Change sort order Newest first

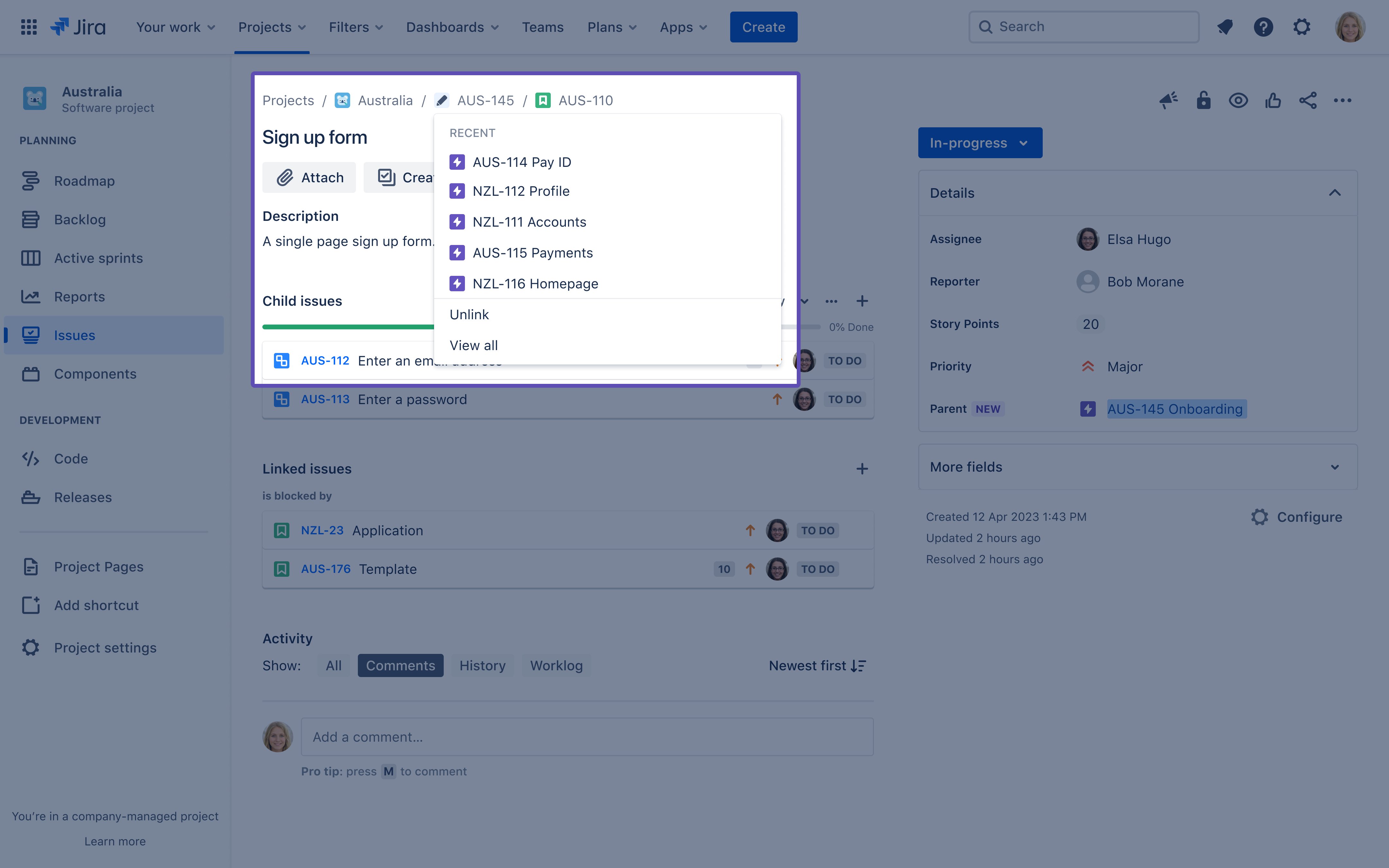(817, 666)
